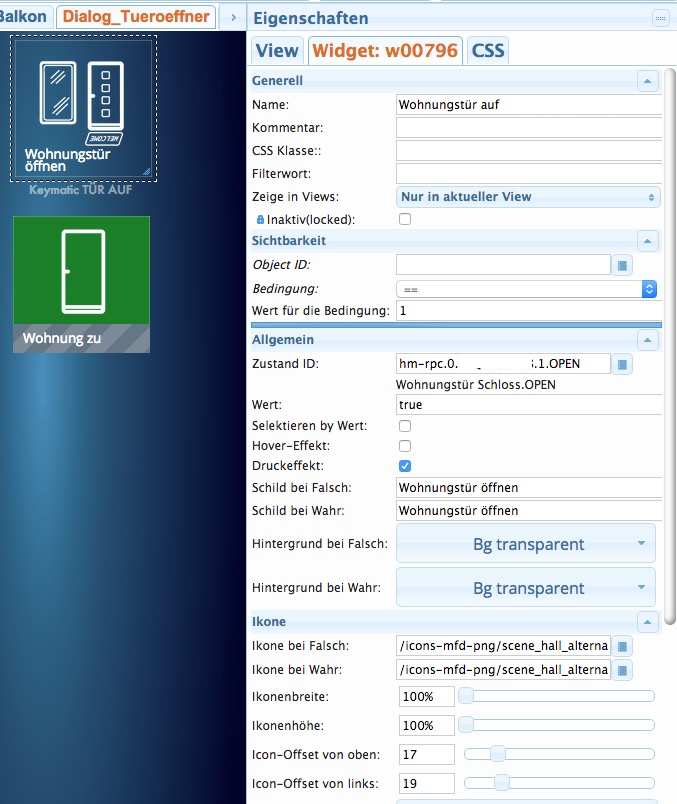Click the Eigenschaften panel options icon
The height and width of the screenshot is (804, 677).
[661, 18]
